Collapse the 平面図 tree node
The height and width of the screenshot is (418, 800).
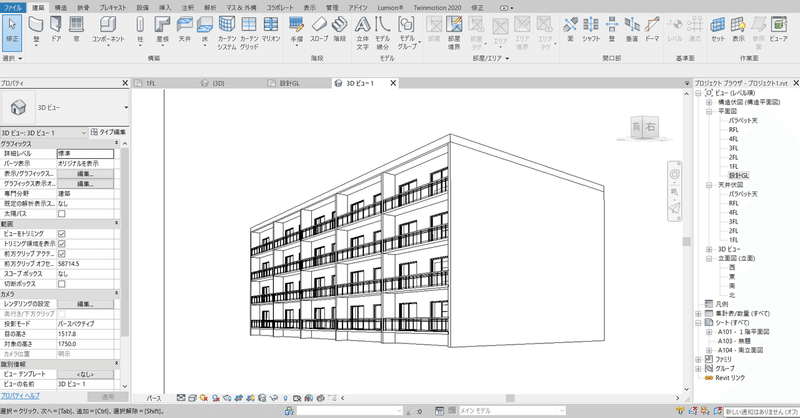pyautogui.click(x=709, y=111)
